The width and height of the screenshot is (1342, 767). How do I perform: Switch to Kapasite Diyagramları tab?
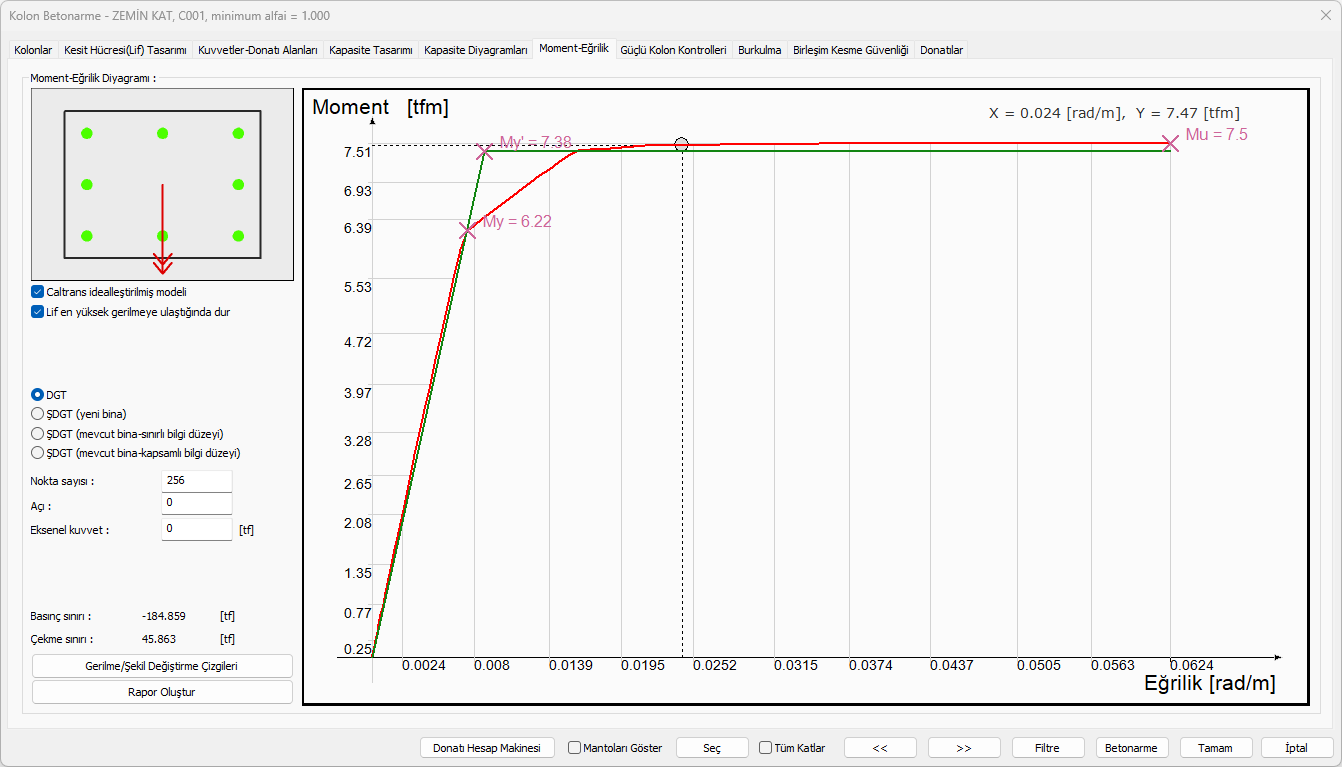tap(475, 50)
